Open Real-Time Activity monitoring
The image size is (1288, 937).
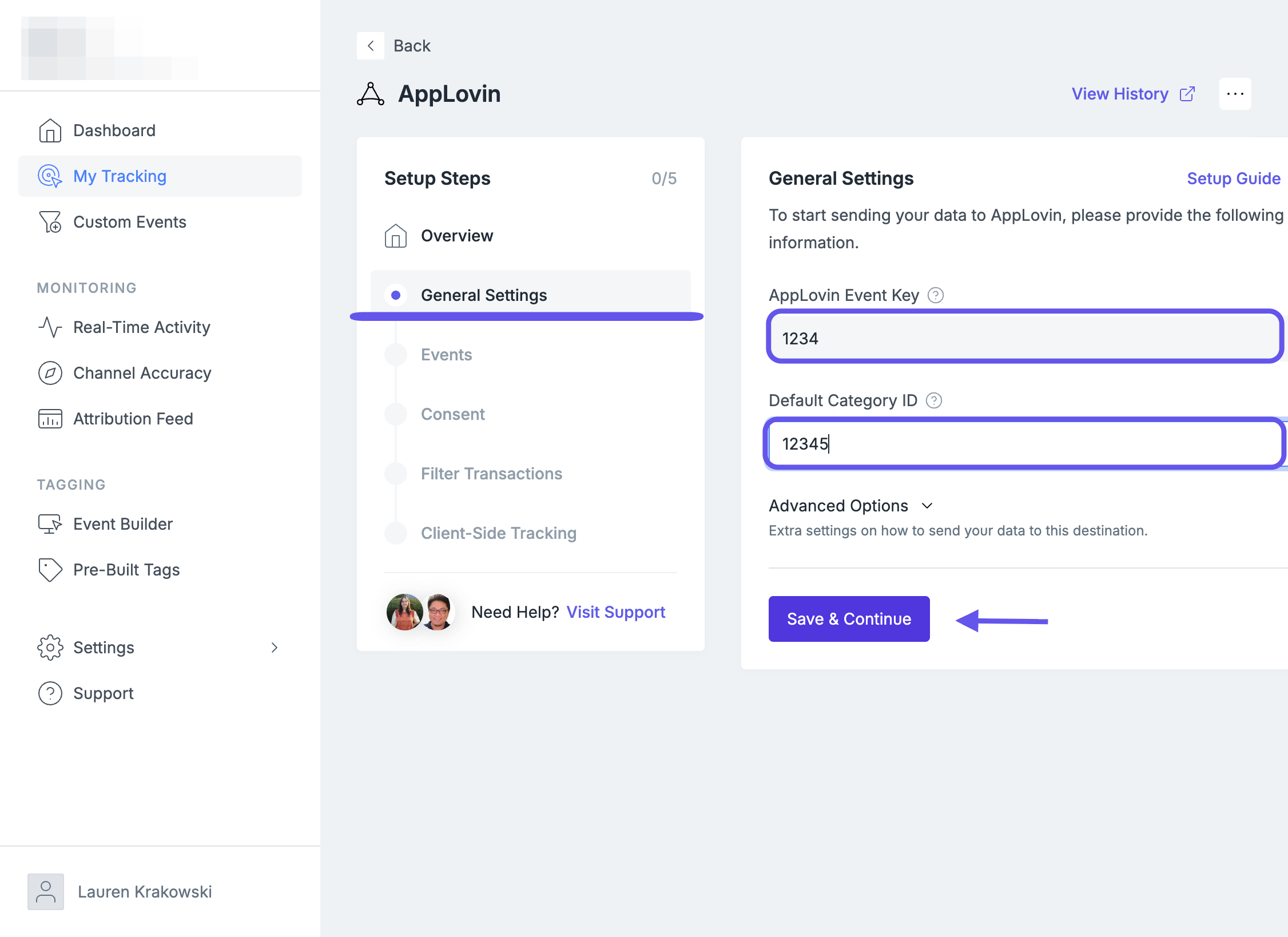(160, 327)
